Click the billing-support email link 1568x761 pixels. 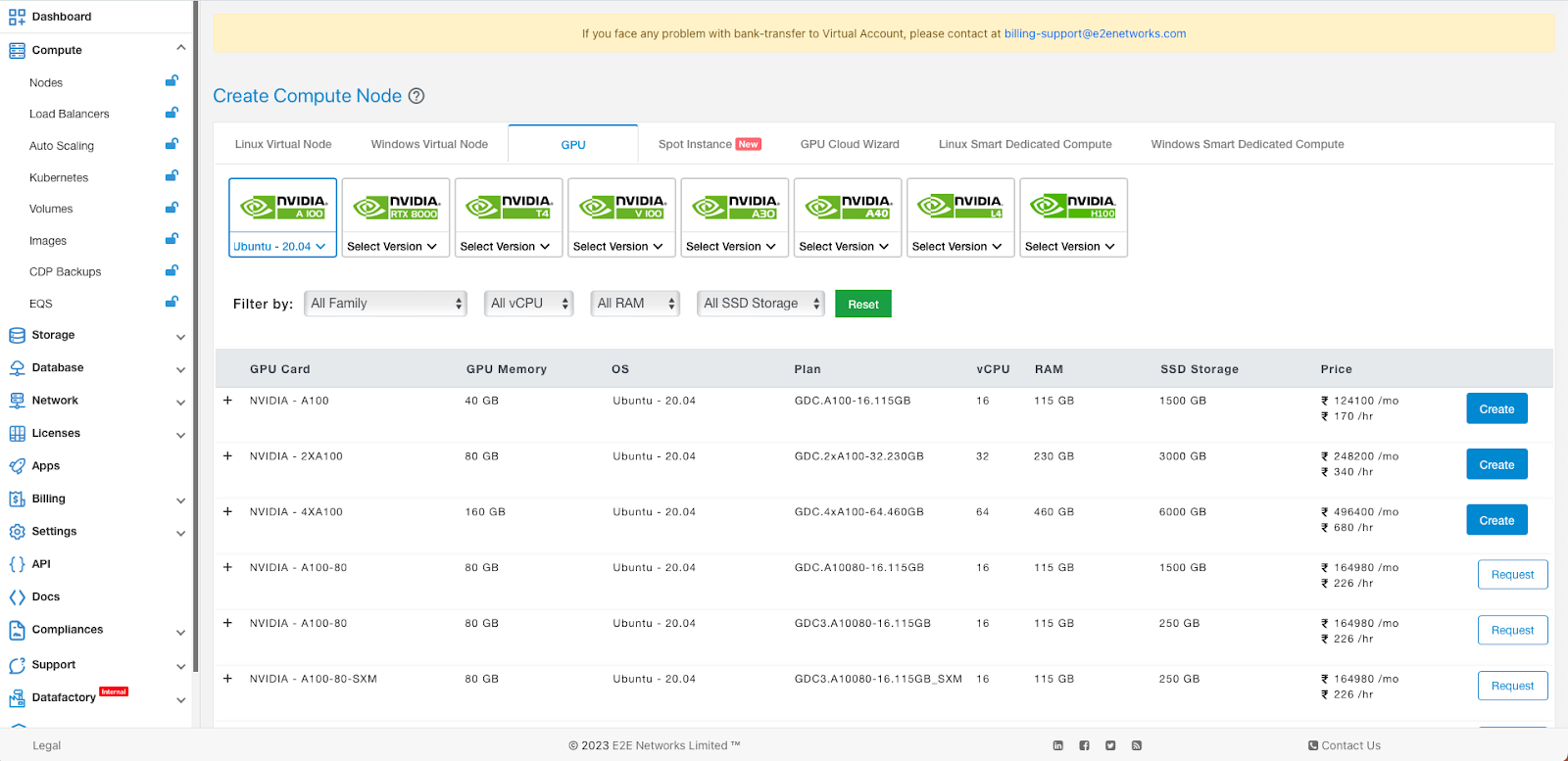coord(1095,33)
